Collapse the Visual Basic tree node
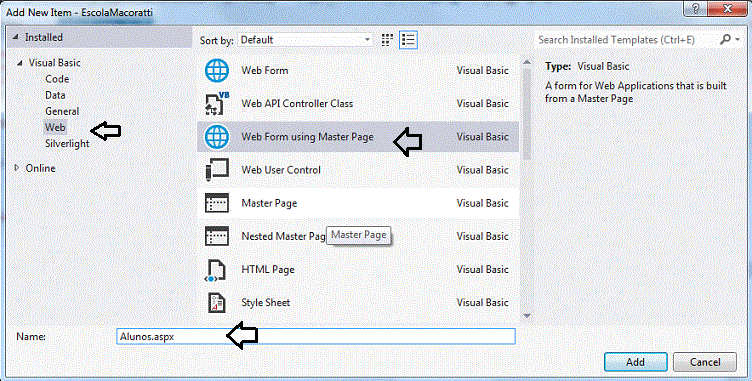The height and width of the screenshot is (381, 752). pyautogui.click(x=20, y=63)
